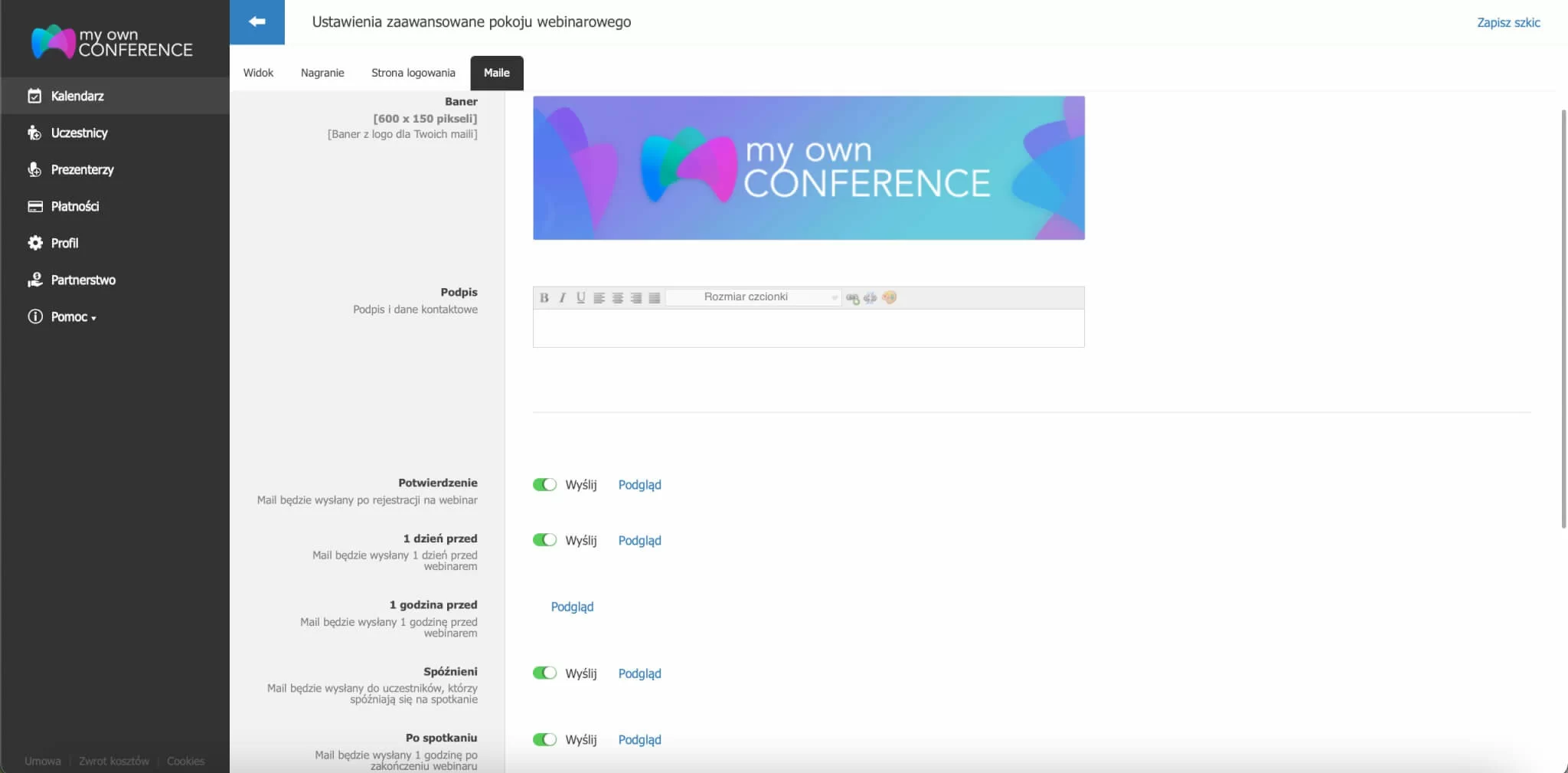Insert a link in signature editor
The width and height of the screenshot is (1568, 773).
click(852, 298)
